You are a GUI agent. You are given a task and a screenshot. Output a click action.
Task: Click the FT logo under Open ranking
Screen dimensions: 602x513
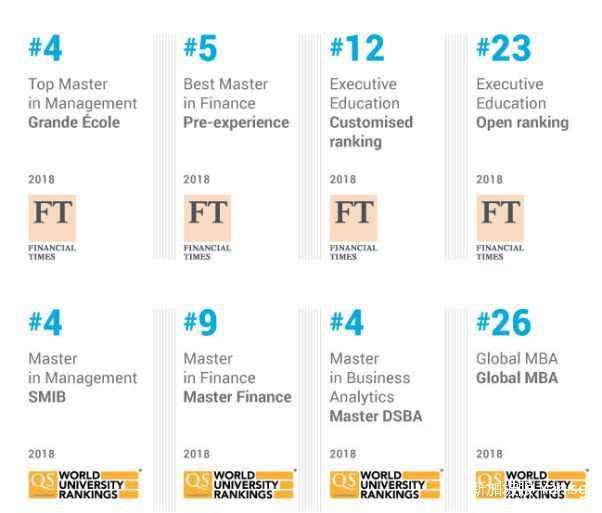click(500, 226)
